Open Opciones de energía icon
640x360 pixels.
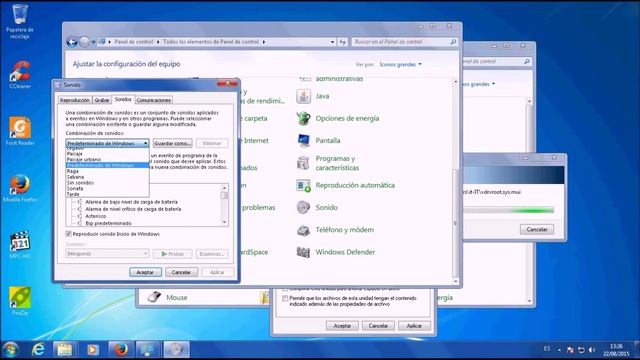point(303,118)
